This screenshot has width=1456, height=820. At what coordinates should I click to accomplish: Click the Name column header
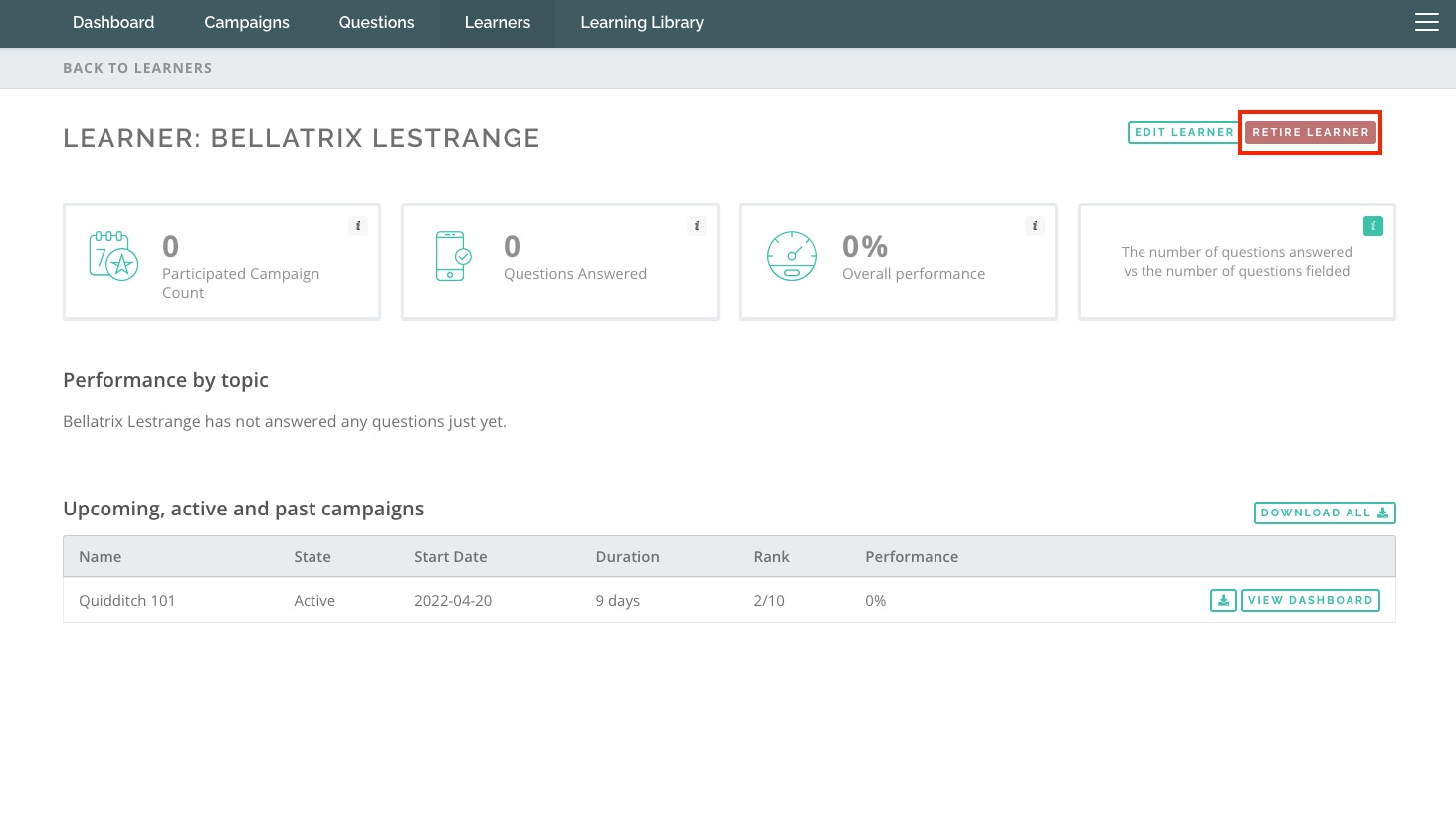click(101, 557)
